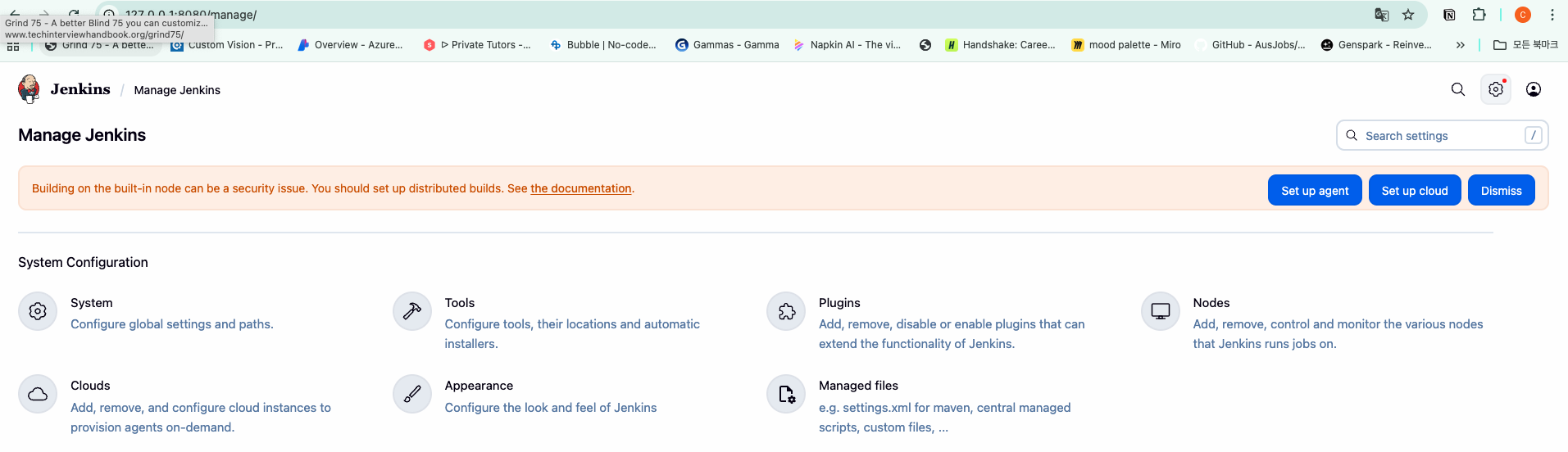The height and width of the screenshot is (452, 1568).
Task: Click the Set up cloud button
Action: pyautogui.click(x=1415, y=190)
